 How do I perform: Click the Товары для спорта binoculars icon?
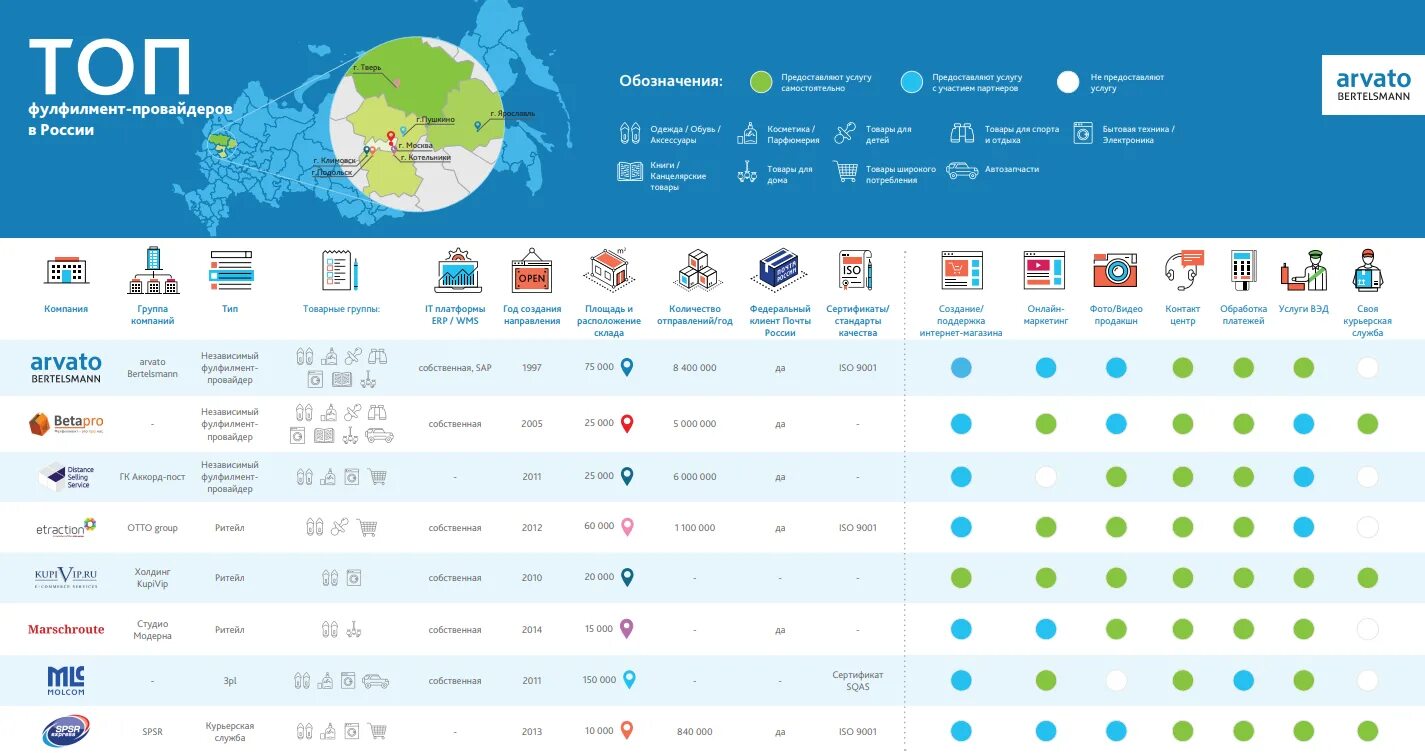963,132
